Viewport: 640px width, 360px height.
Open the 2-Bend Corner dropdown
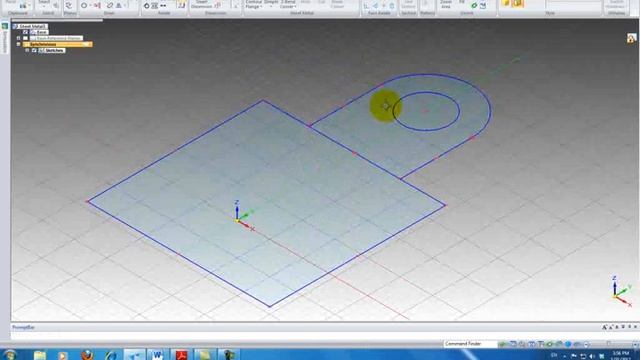288,4
